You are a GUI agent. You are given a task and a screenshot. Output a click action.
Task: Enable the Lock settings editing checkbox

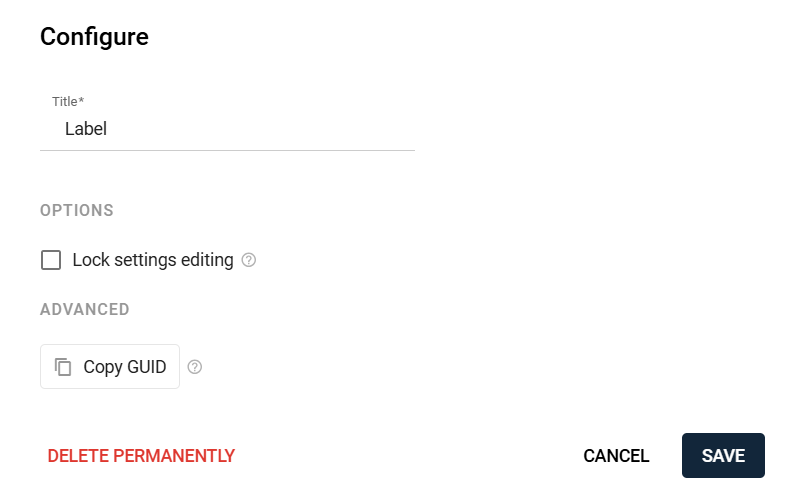coord(51,260)
